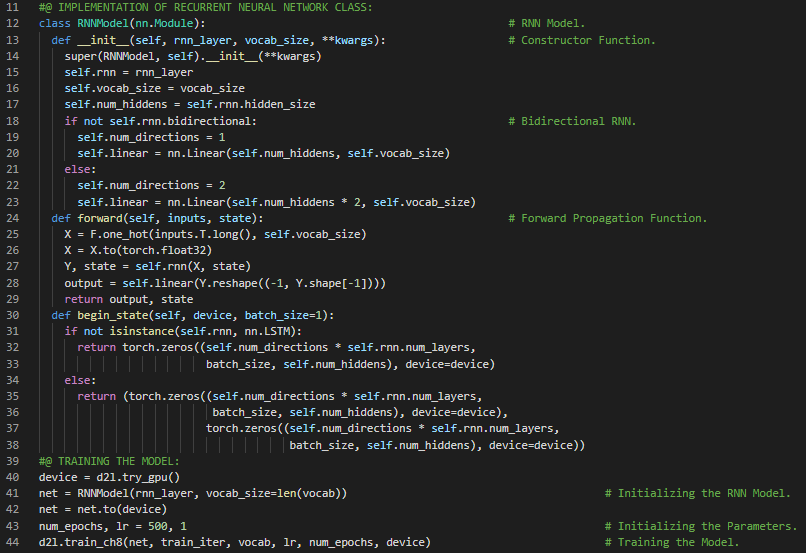Click line number 44 in the gutter
This screenshot has width=806, height=553.
coord(14,542)
